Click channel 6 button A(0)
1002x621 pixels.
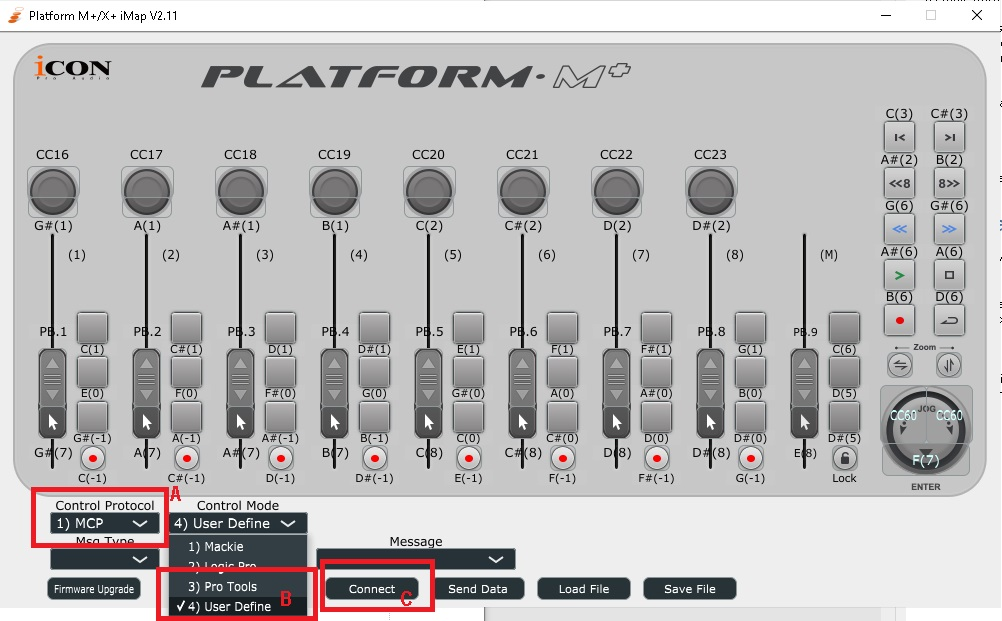click(562, 372)
